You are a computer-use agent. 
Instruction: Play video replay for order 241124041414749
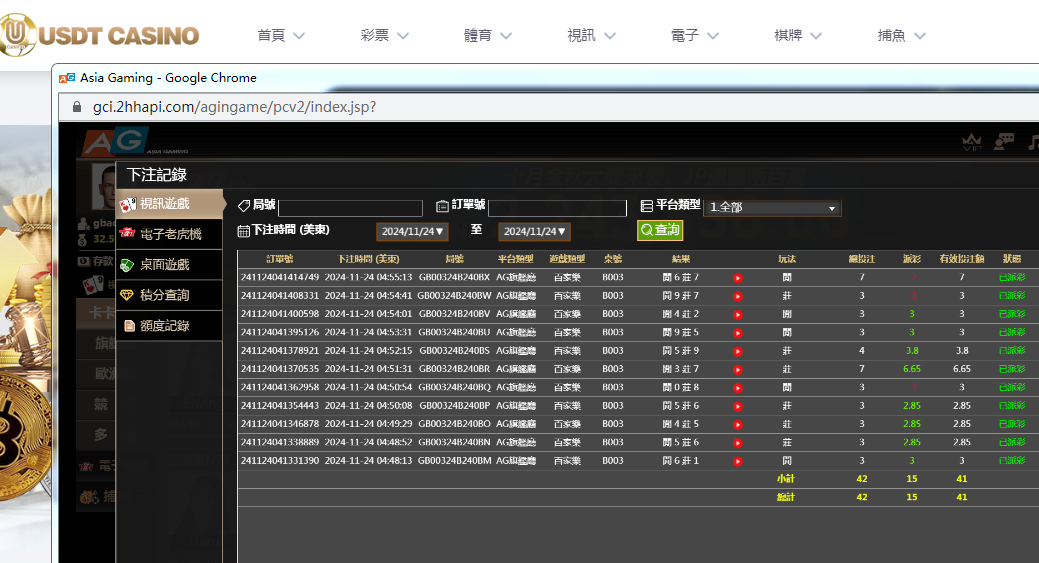738,278
